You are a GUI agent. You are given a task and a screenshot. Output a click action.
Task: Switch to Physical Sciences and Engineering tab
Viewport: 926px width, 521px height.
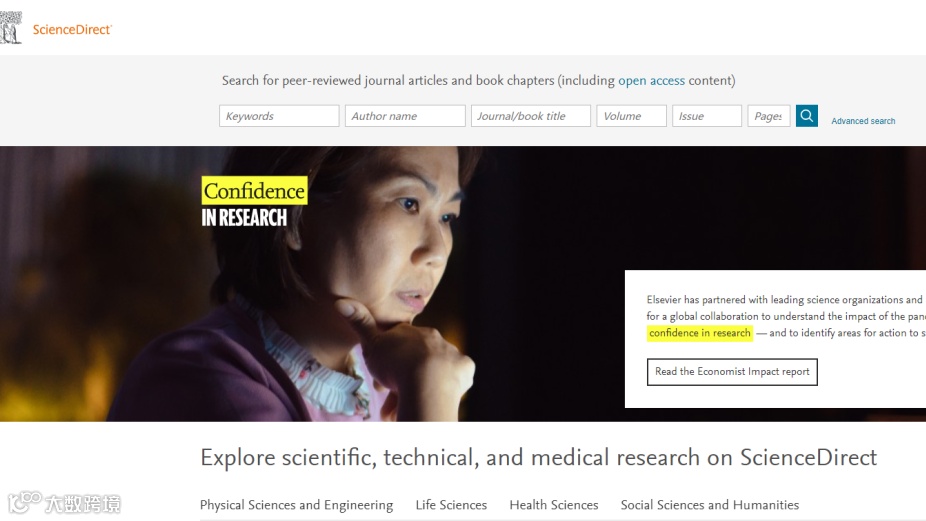click(296, 505)
